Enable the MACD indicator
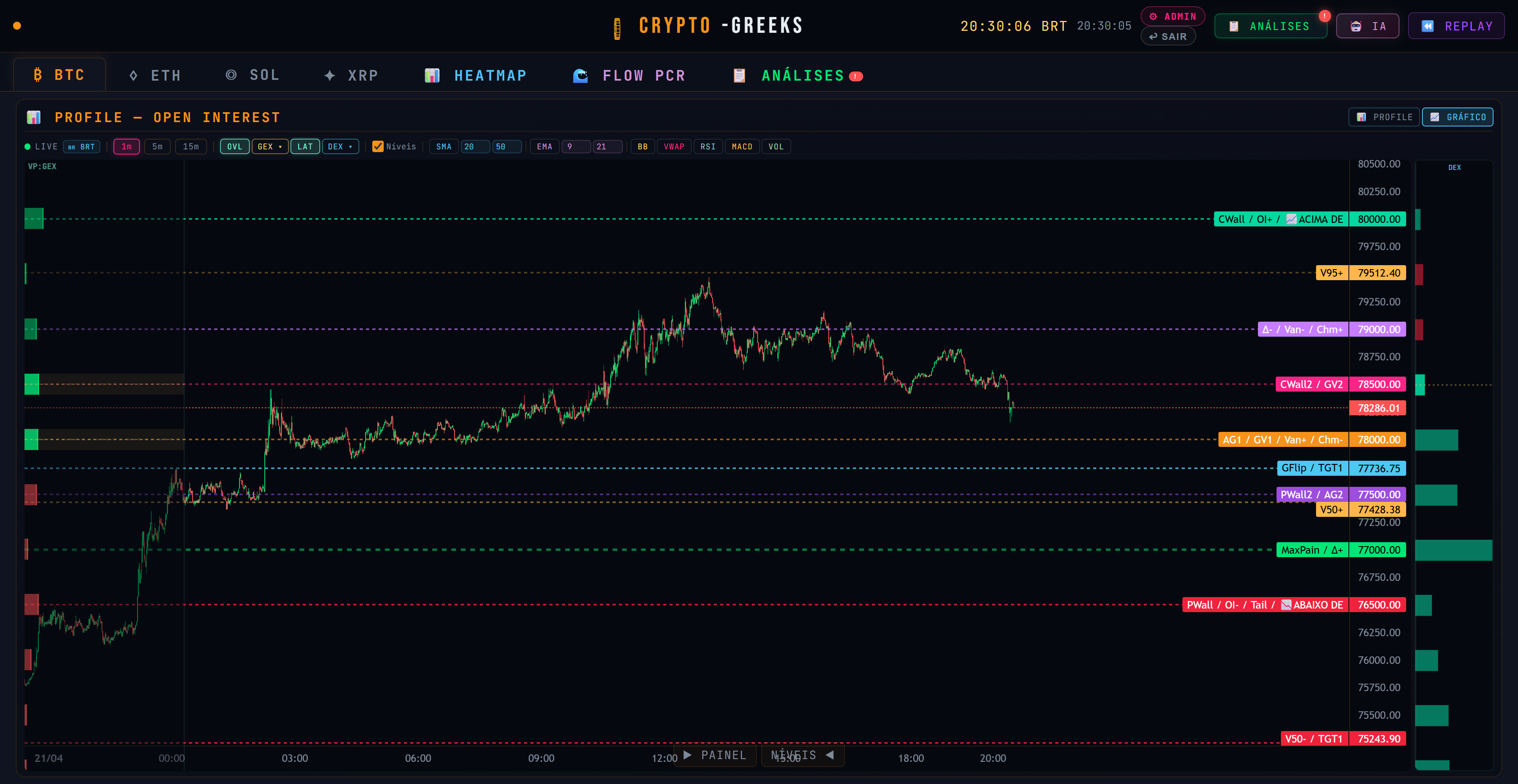This screenshot has height=784, width=1518. coord(742,147)
